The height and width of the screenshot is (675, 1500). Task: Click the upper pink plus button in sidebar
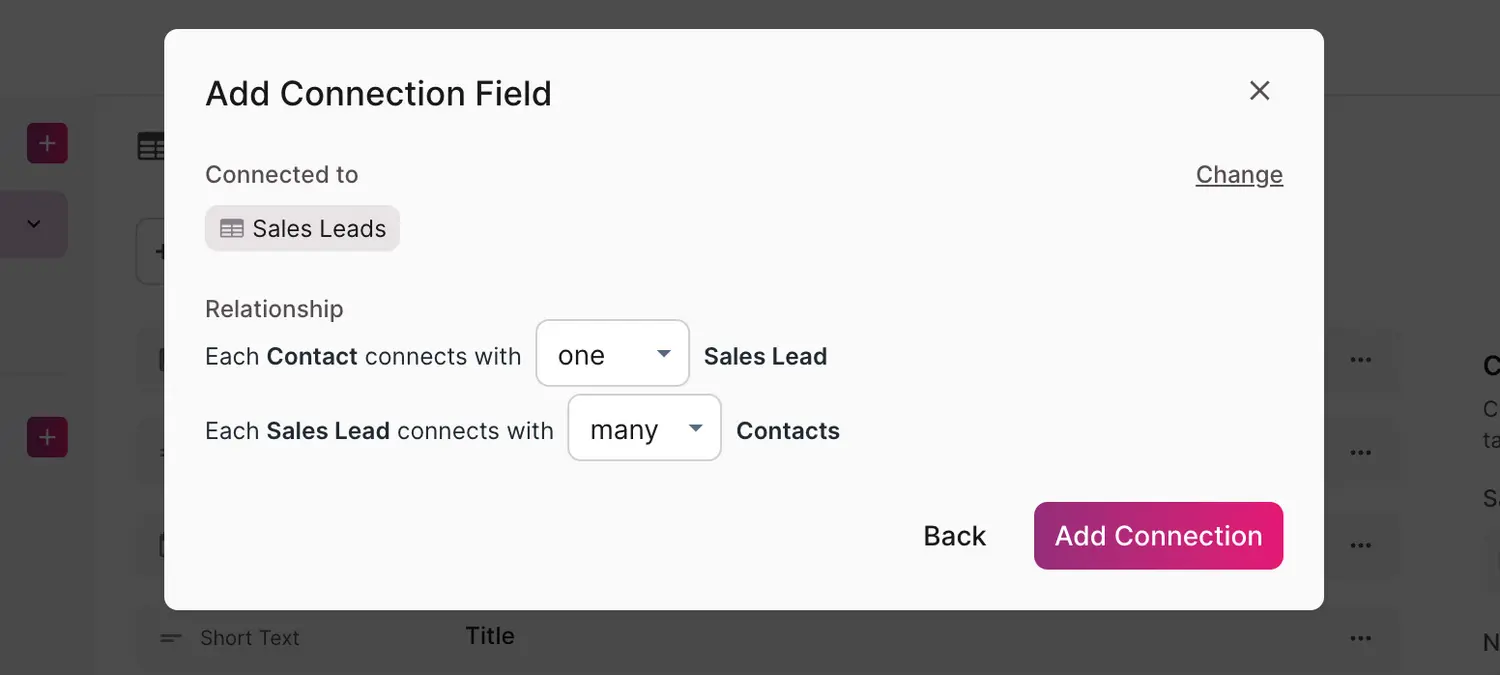[47, 144]
